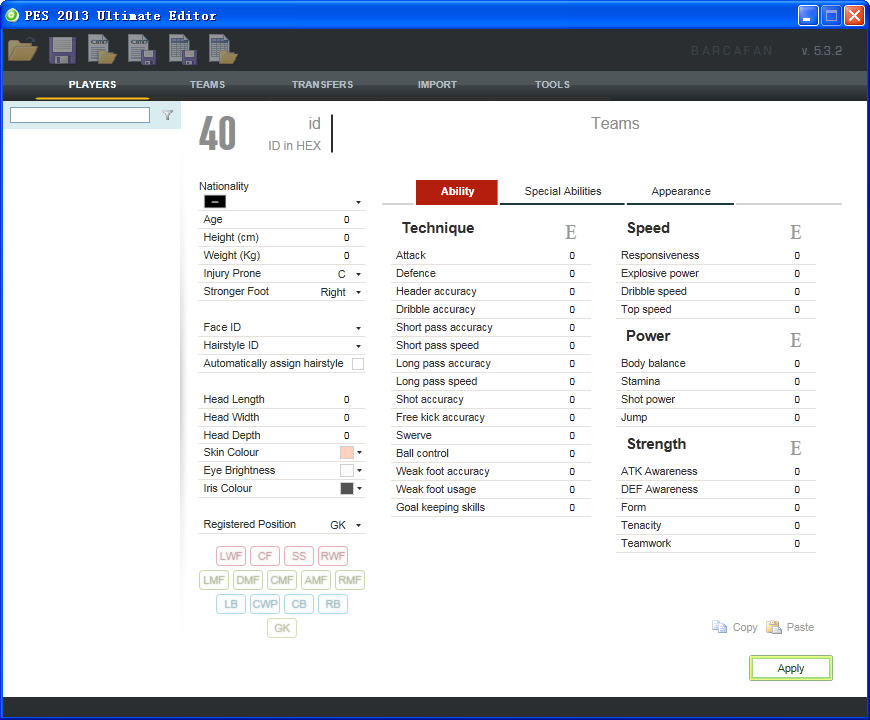Viewport: 870px width, 720px height.
Task: Click the spreadsheet with floppy save icon
Action: coord(182,49)
